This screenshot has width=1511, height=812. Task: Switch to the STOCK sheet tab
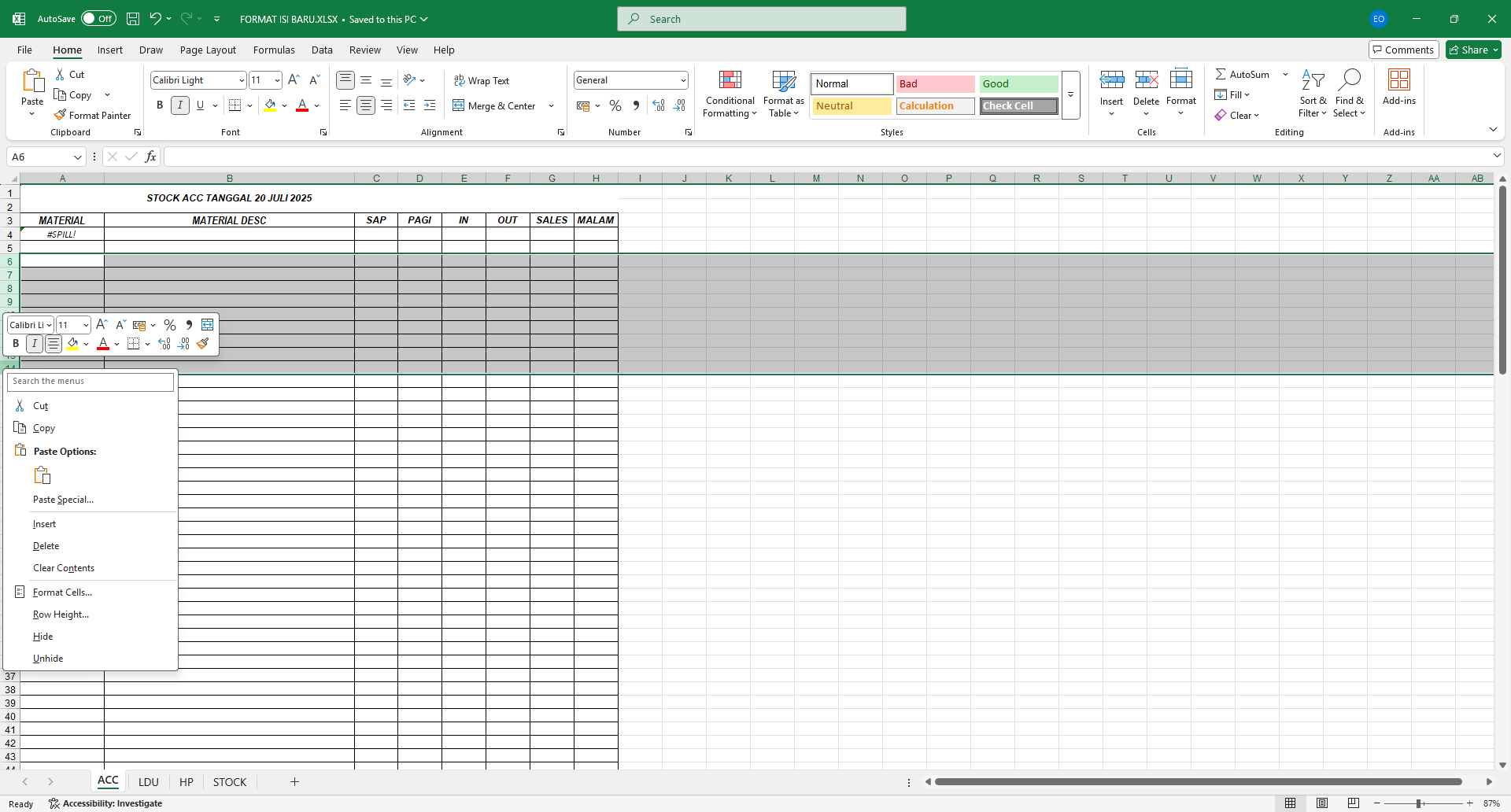tap(230, 782)
